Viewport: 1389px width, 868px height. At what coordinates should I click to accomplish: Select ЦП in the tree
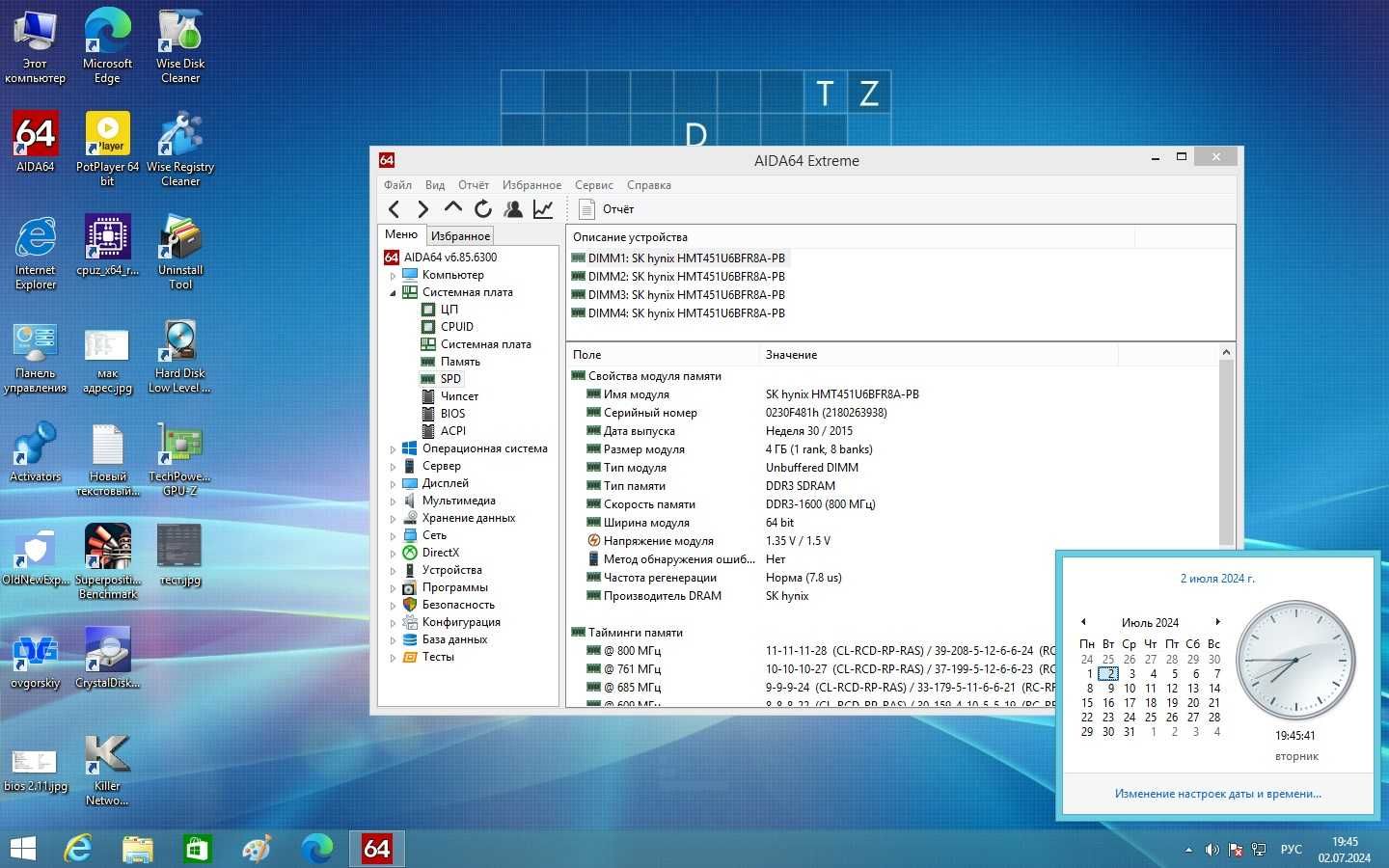point(449,310)
